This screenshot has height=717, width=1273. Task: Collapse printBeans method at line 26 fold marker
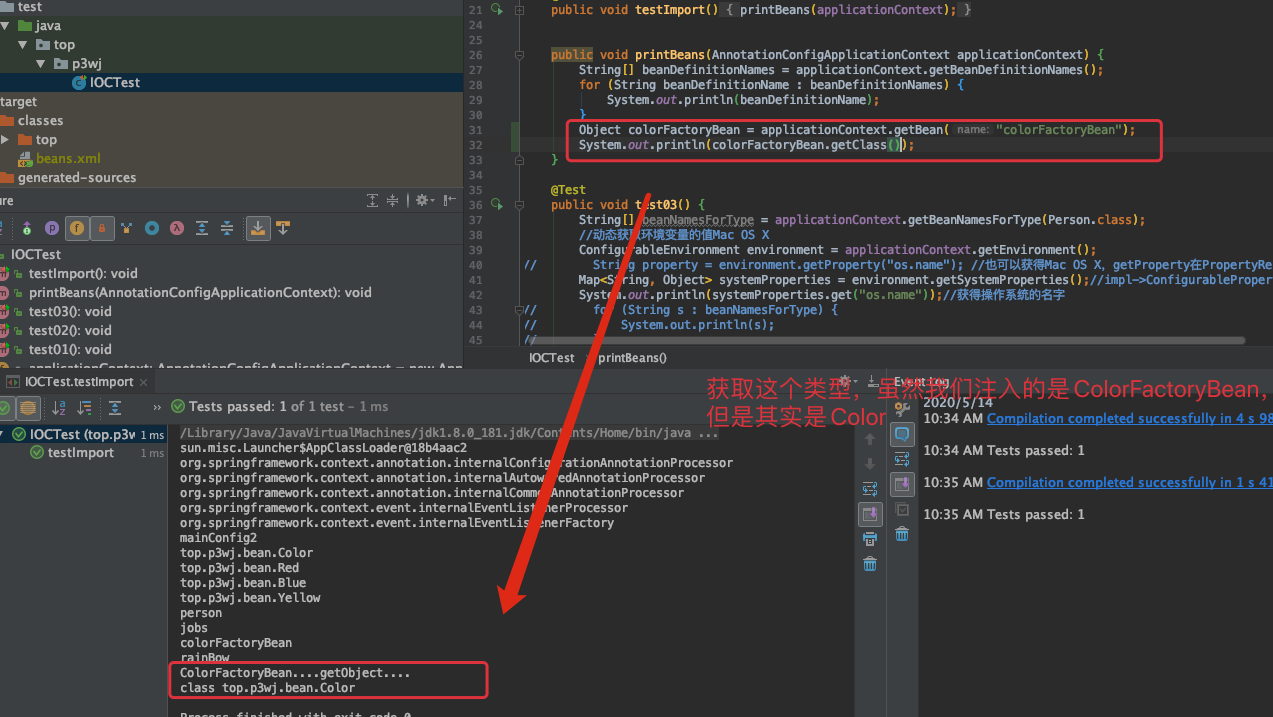(x=521, y=55)
